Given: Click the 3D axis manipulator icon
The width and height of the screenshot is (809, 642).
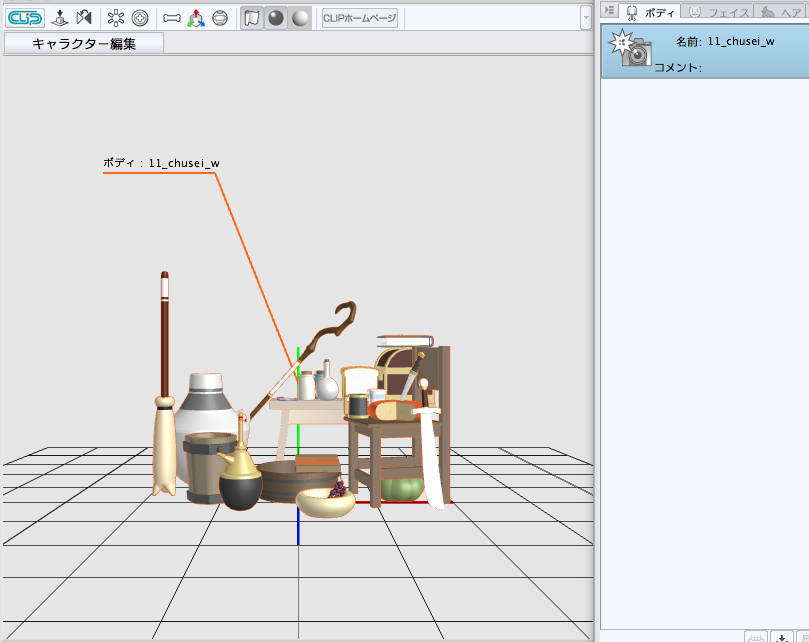Looking at the screenshot, I should [x=197, y=17].
